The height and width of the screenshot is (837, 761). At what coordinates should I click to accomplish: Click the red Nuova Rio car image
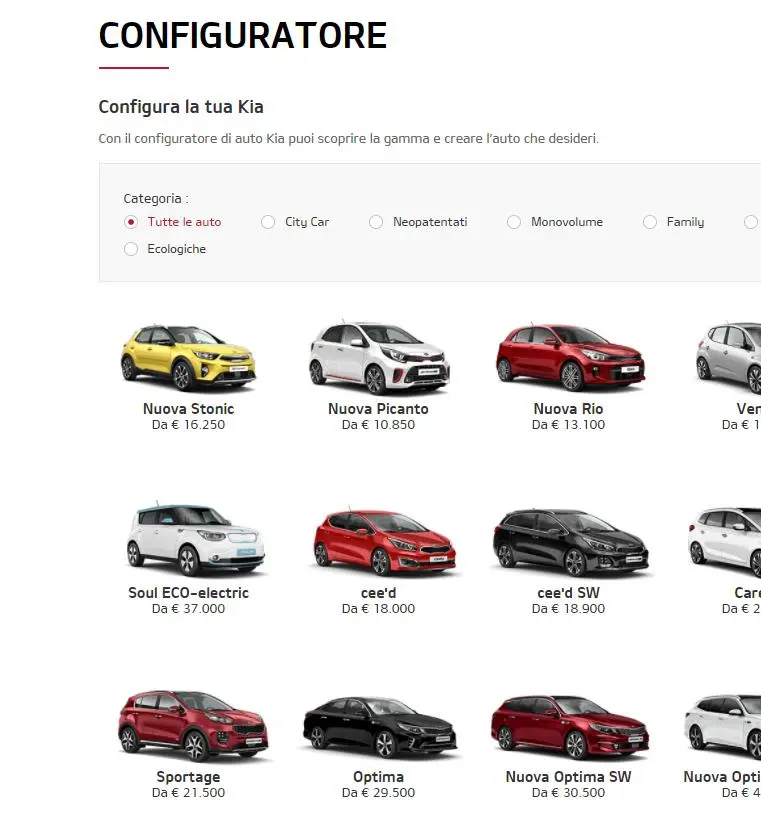[570, 358]
